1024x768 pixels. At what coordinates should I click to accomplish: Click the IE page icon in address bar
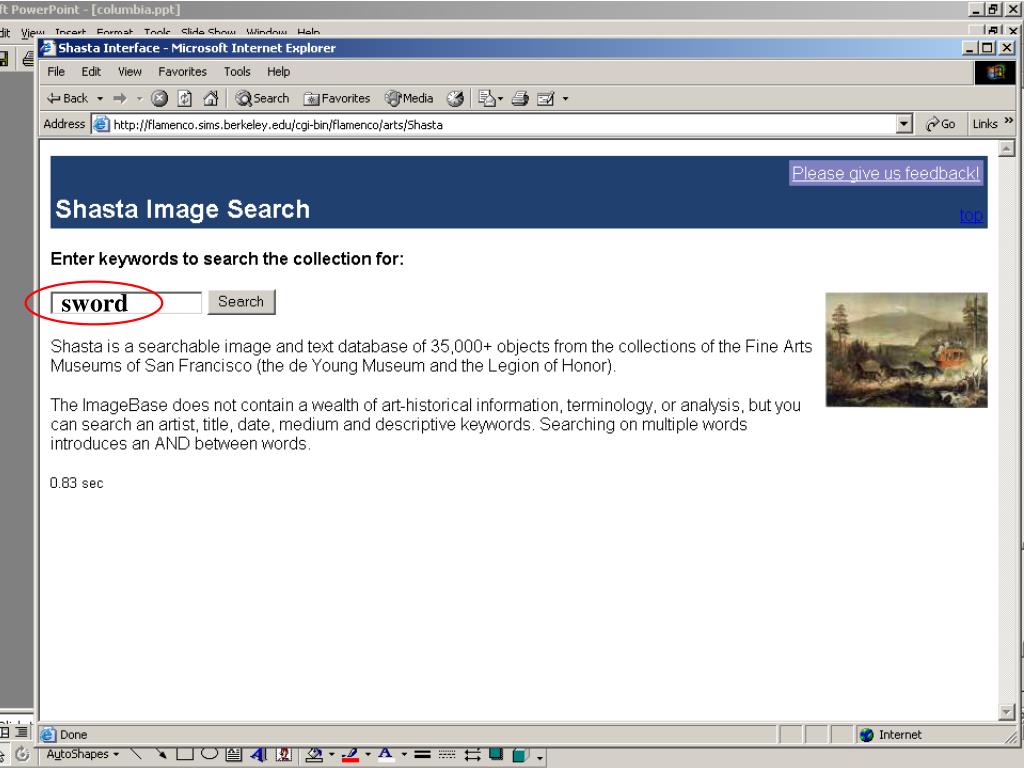(x=101, y=124)
